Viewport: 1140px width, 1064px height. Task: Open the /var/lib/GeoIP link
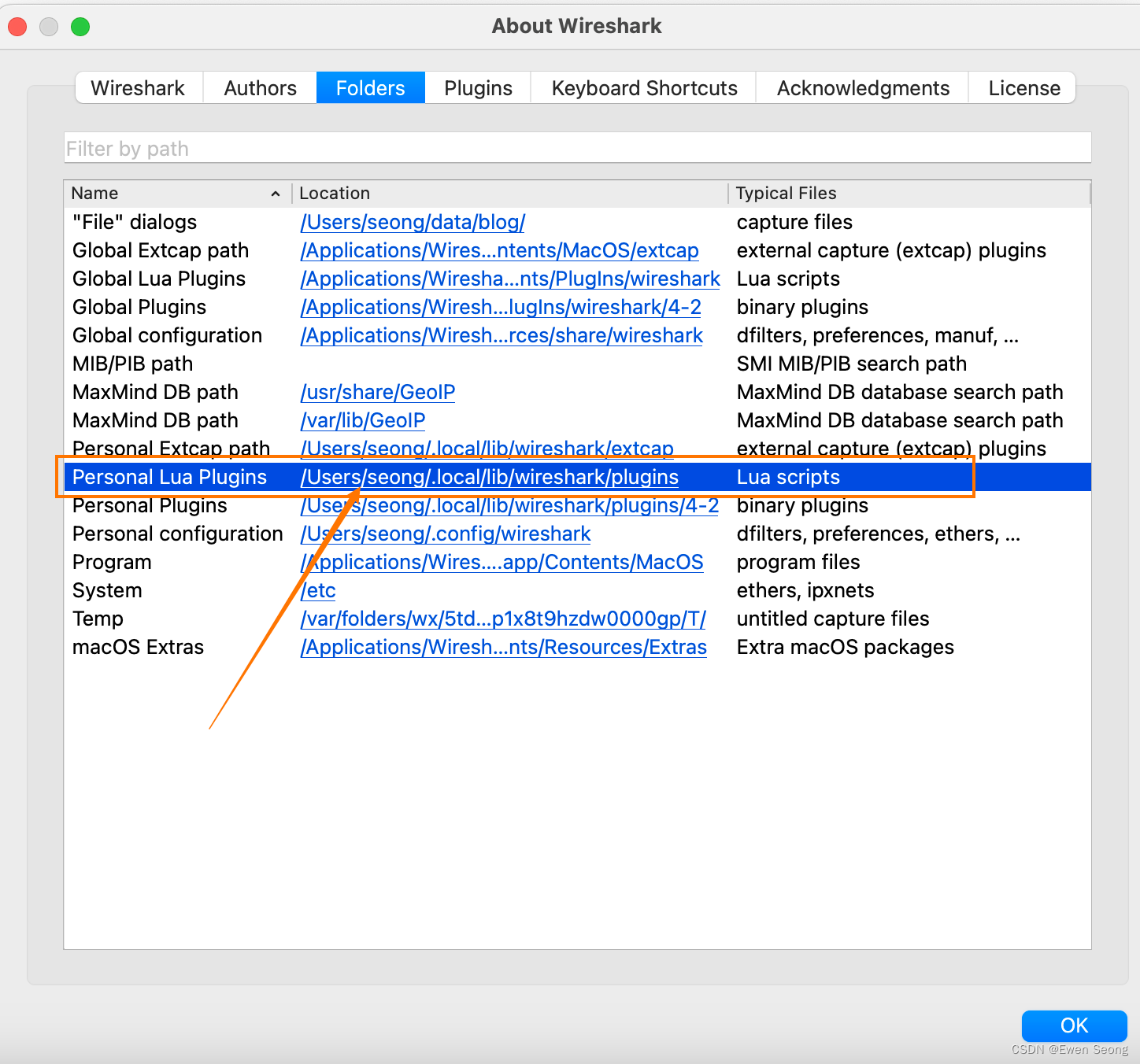363,420
